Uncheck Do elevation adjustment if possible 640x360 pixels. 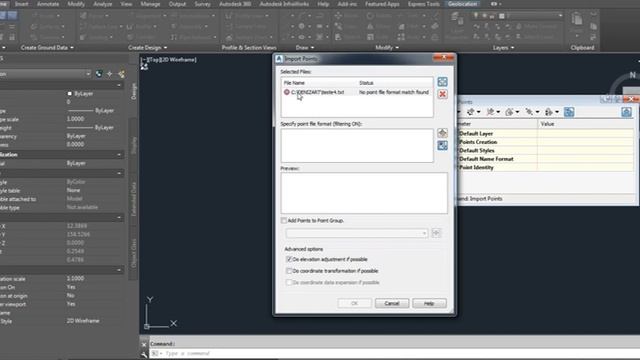click(x=289, y=259)
